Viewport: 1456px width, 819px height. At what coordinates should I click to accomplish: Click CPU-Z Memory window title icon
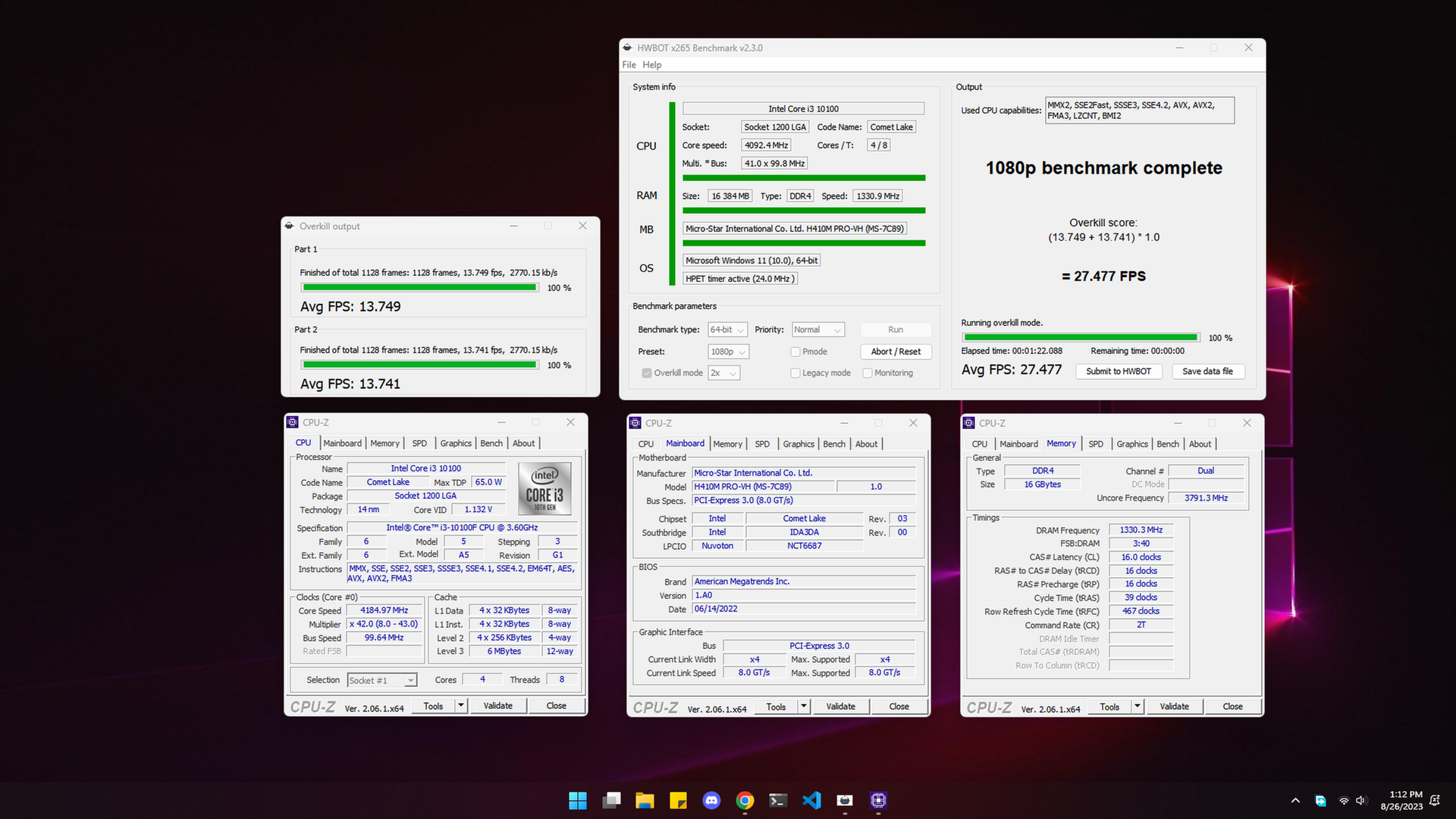click(x=969, y=423)
